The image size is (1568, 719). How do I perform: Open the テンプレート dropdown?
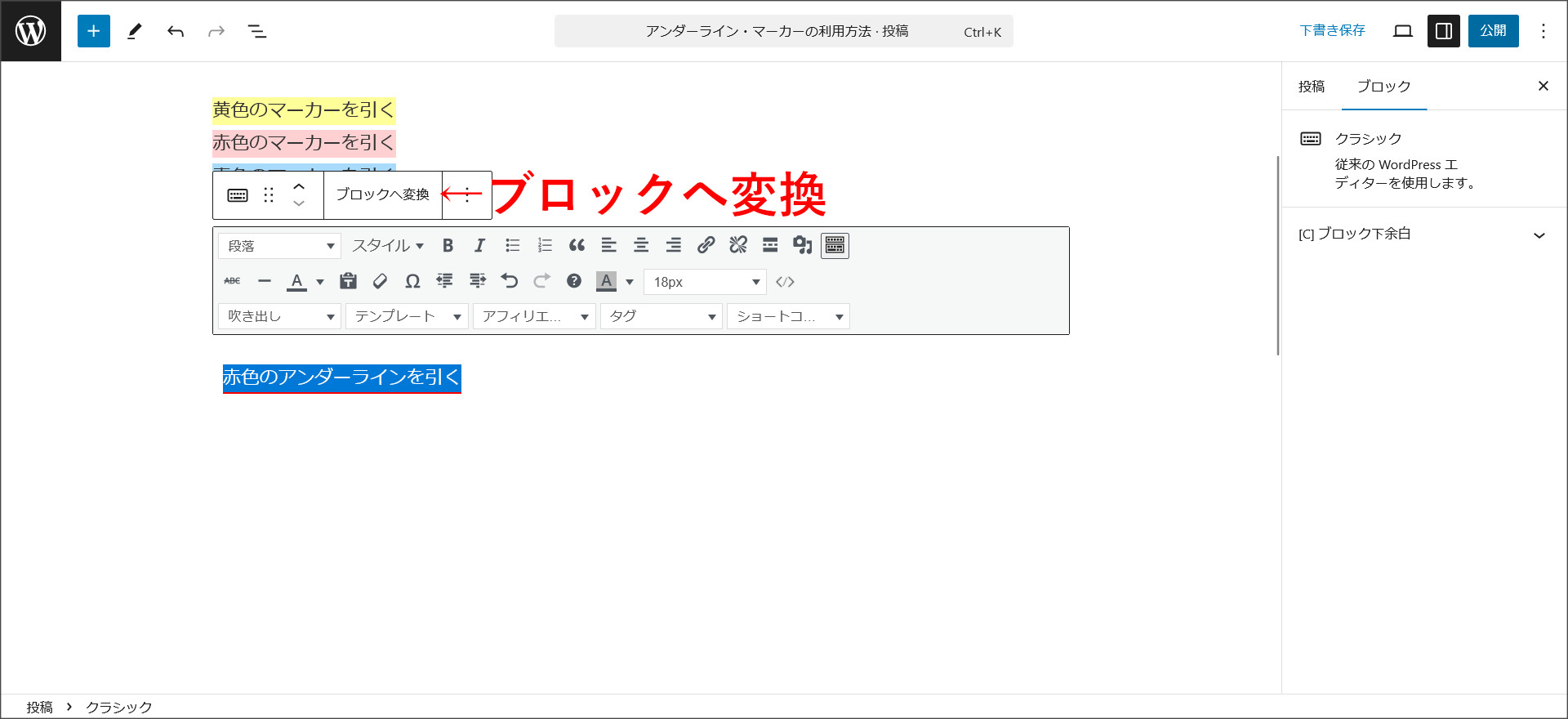pyautogui.click(x=407, y=316)
